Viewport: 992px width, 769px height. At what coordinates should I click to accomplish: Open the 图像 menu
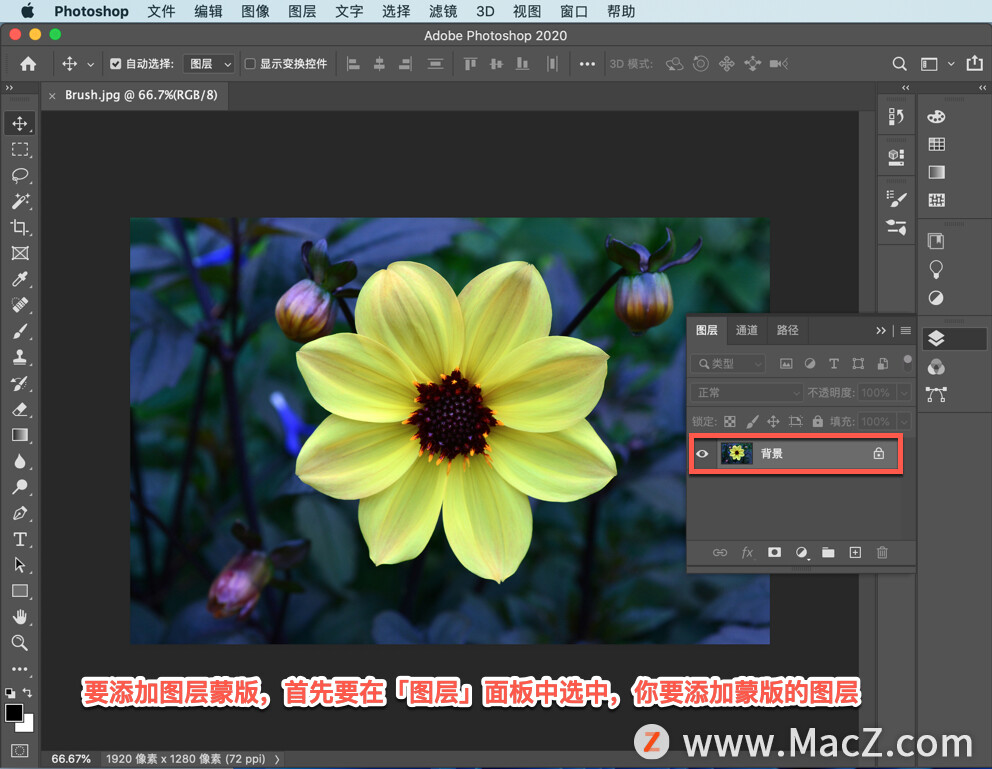[x=256, y=11]
